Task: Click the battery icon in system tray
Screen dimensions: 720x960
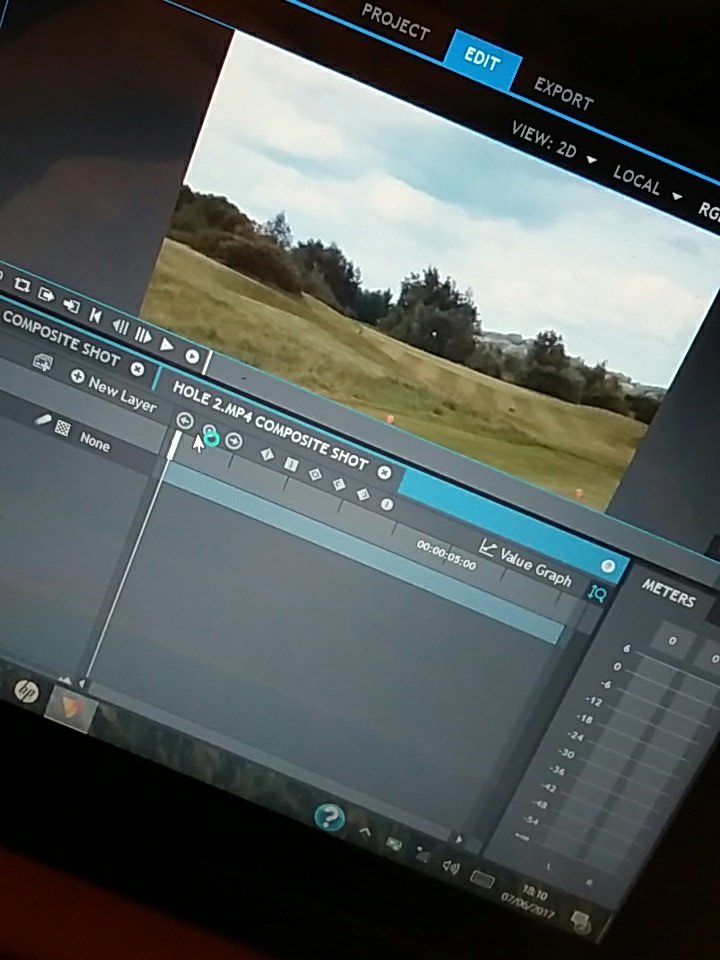Action: pos(394,844)
